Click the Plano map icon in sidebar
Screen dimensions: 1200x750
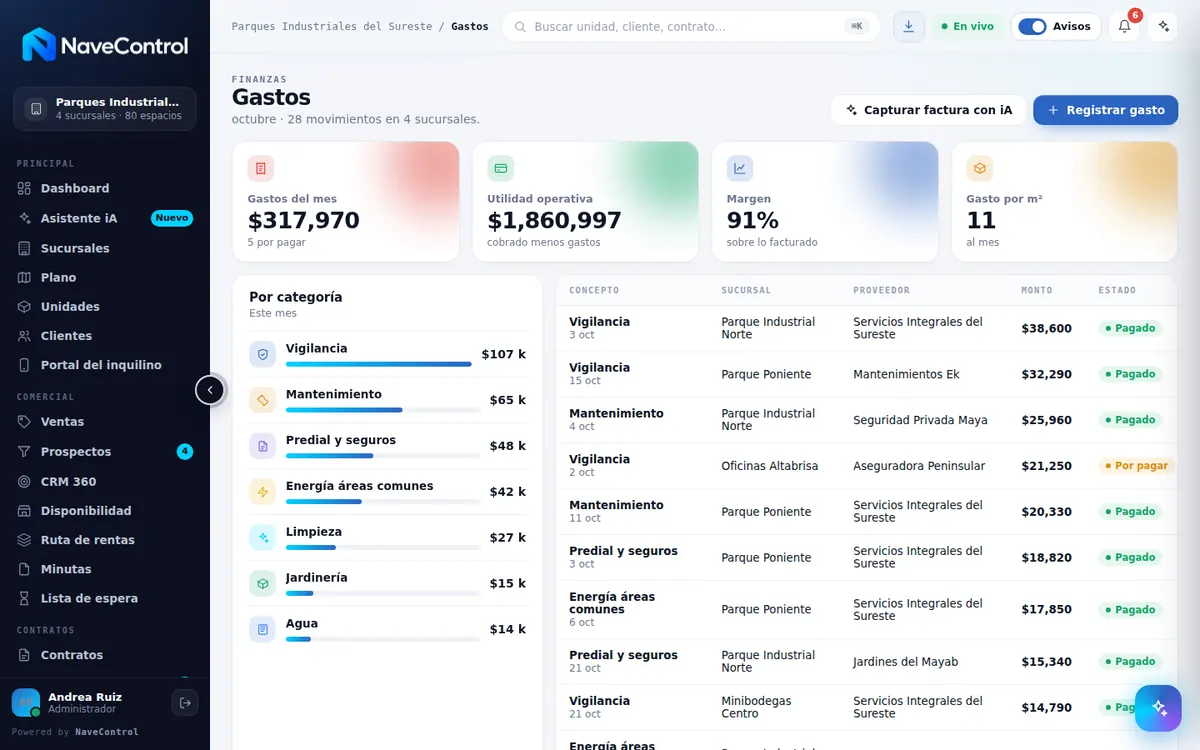[x=25, y=277]
